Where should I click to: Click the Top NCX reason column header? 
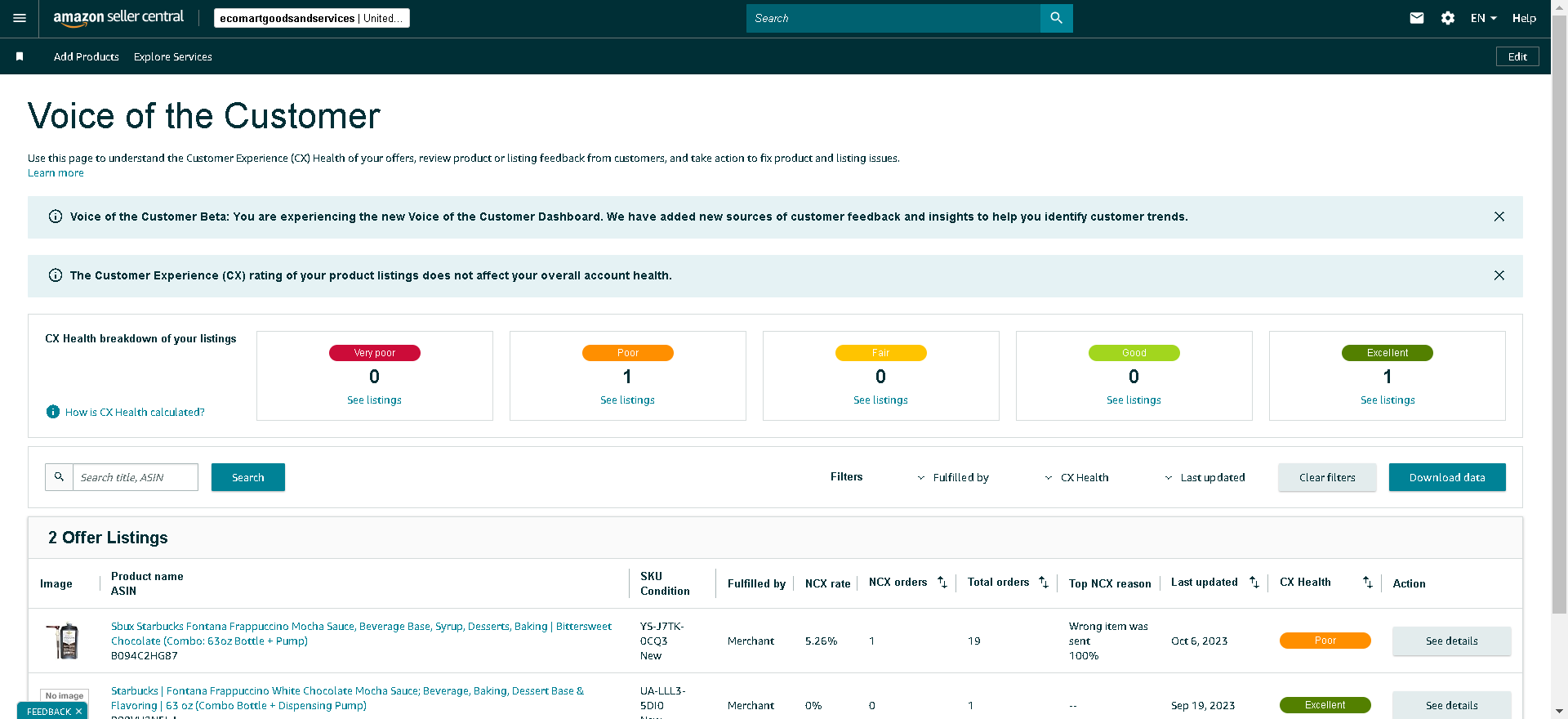pyautogui.click(x=1110, y=583)
